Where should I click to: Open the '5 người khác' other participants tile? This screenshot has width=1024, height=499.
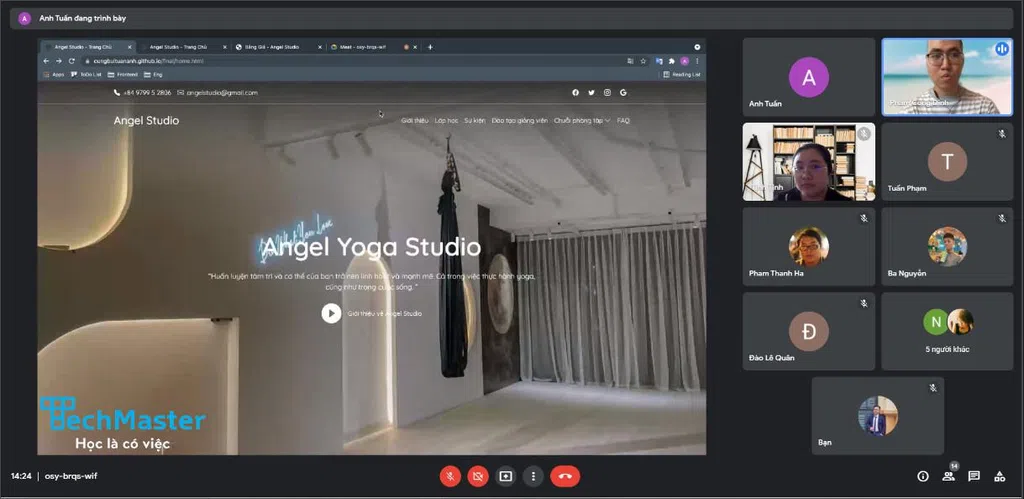(x=947, y=331)
